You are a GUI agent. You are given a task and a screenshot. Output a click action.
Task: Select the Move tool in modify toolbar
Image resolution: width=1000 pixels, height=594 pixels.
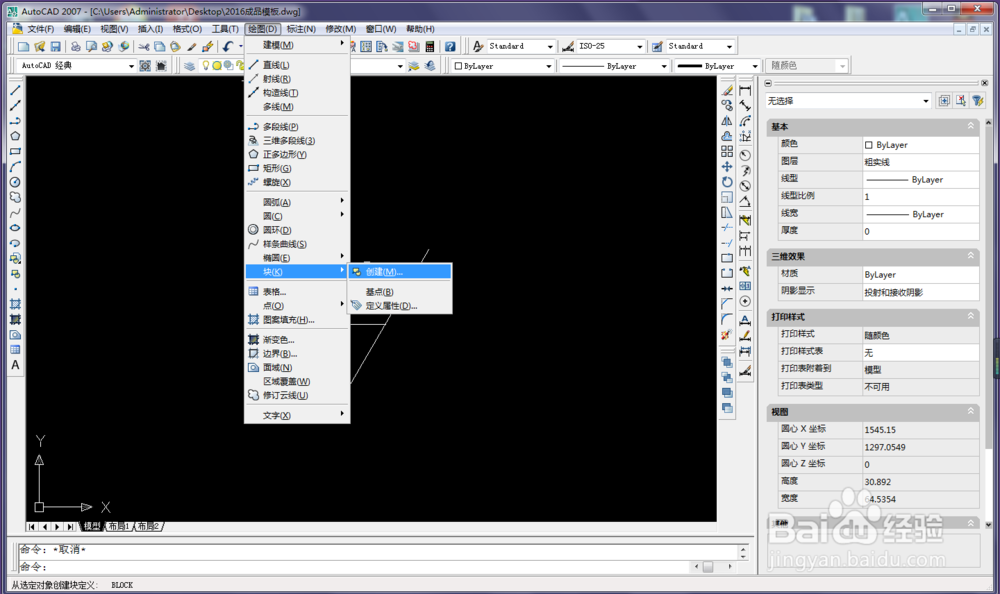pos(727,167)
